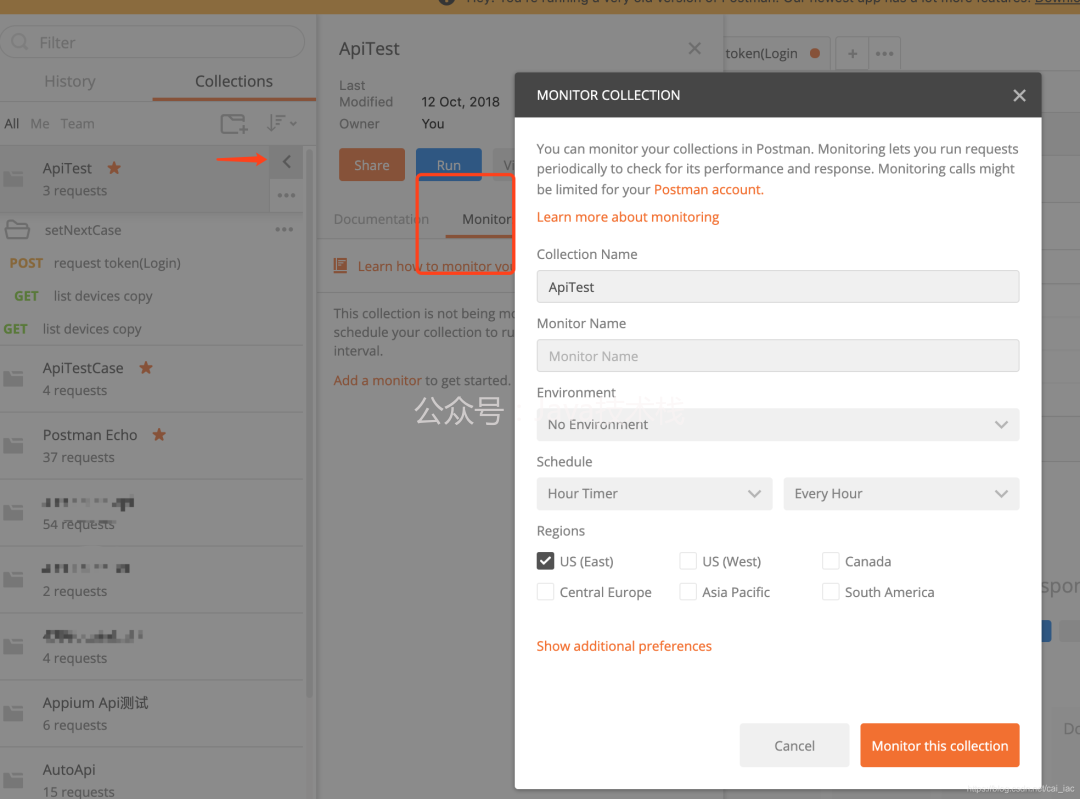Open the three-dot menu for ApiTest collection

point(287,196)
